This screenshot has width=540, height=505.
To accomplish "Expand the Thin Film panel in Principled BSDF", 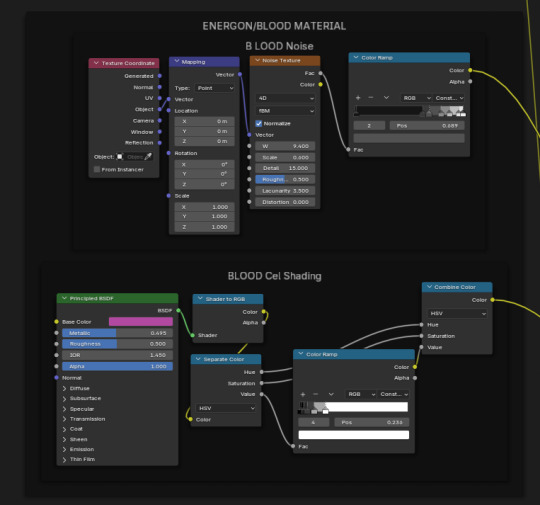I will click(64, 460).
